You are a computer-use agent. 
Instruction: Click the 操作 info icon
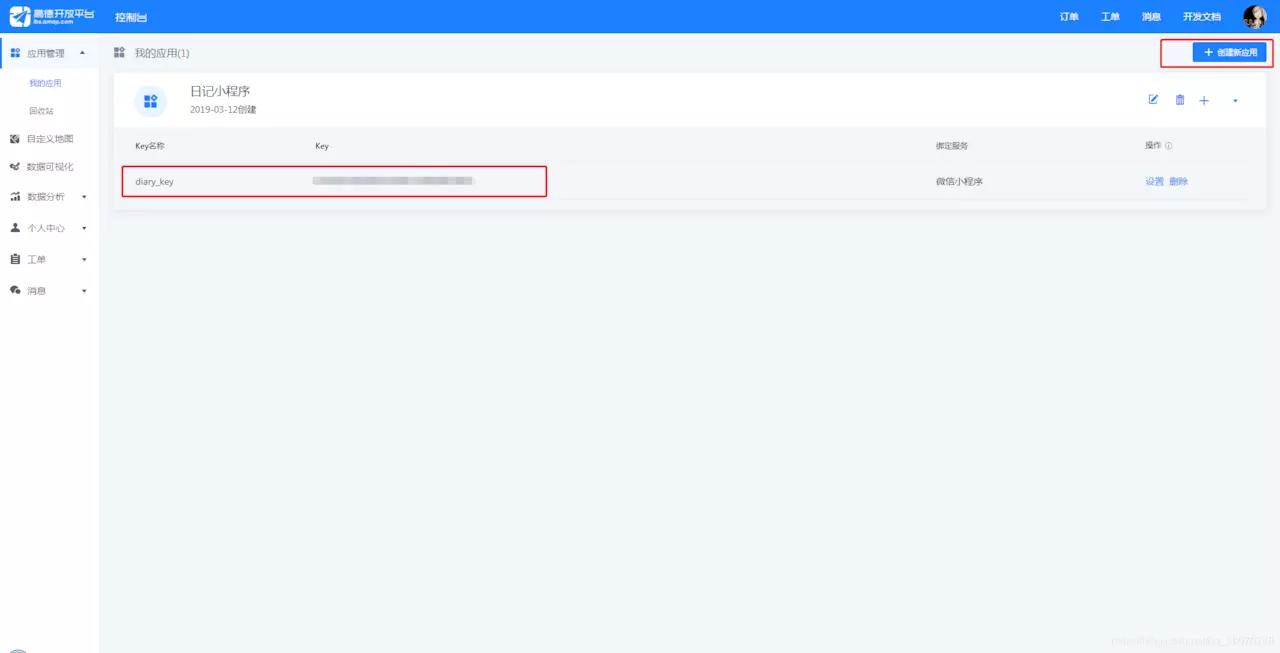[x=1168, y=146]
